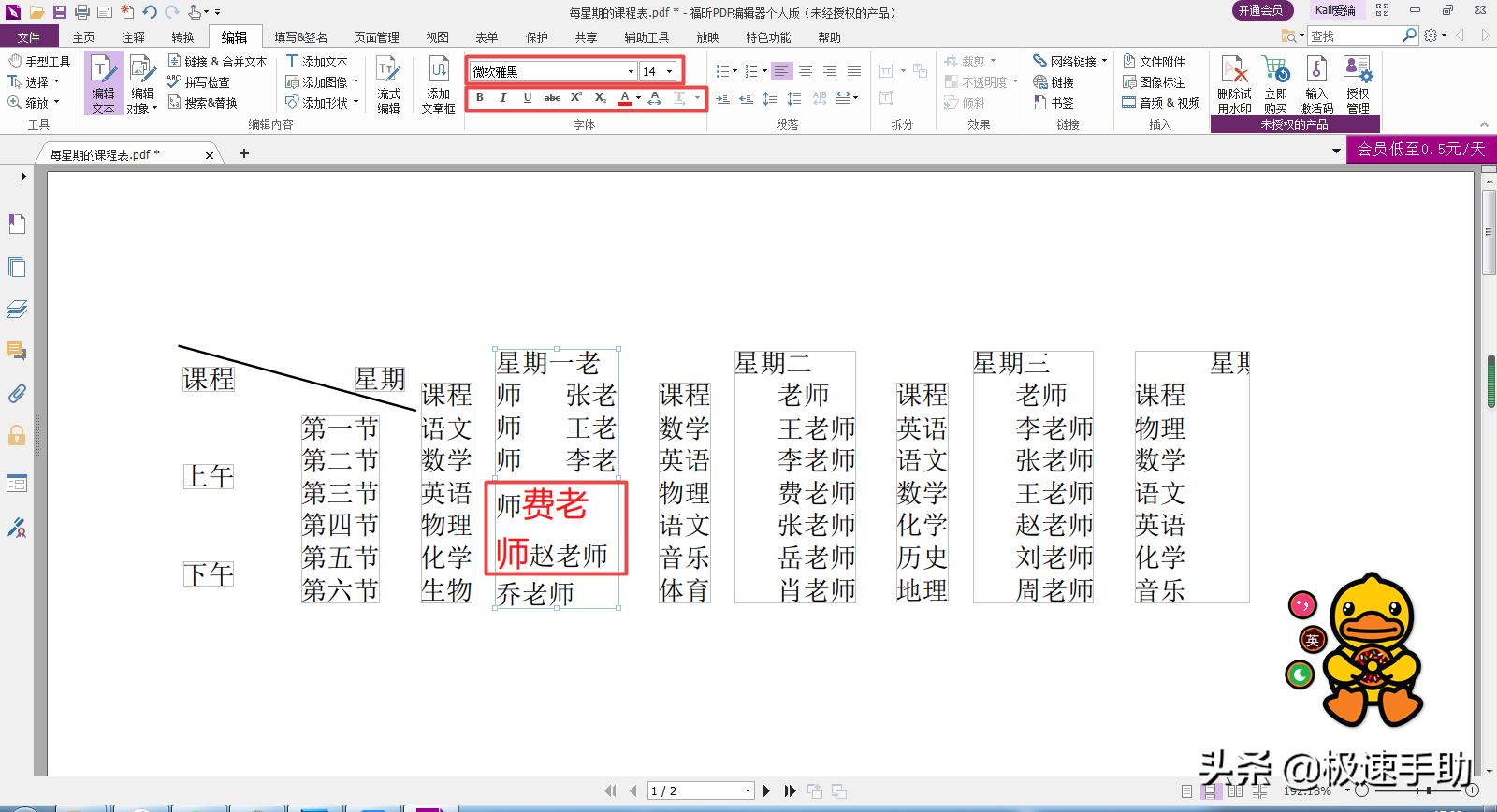Open the Layers panel in left sidebar
Screen dimensions: 1497x812
tap(17, 310)
